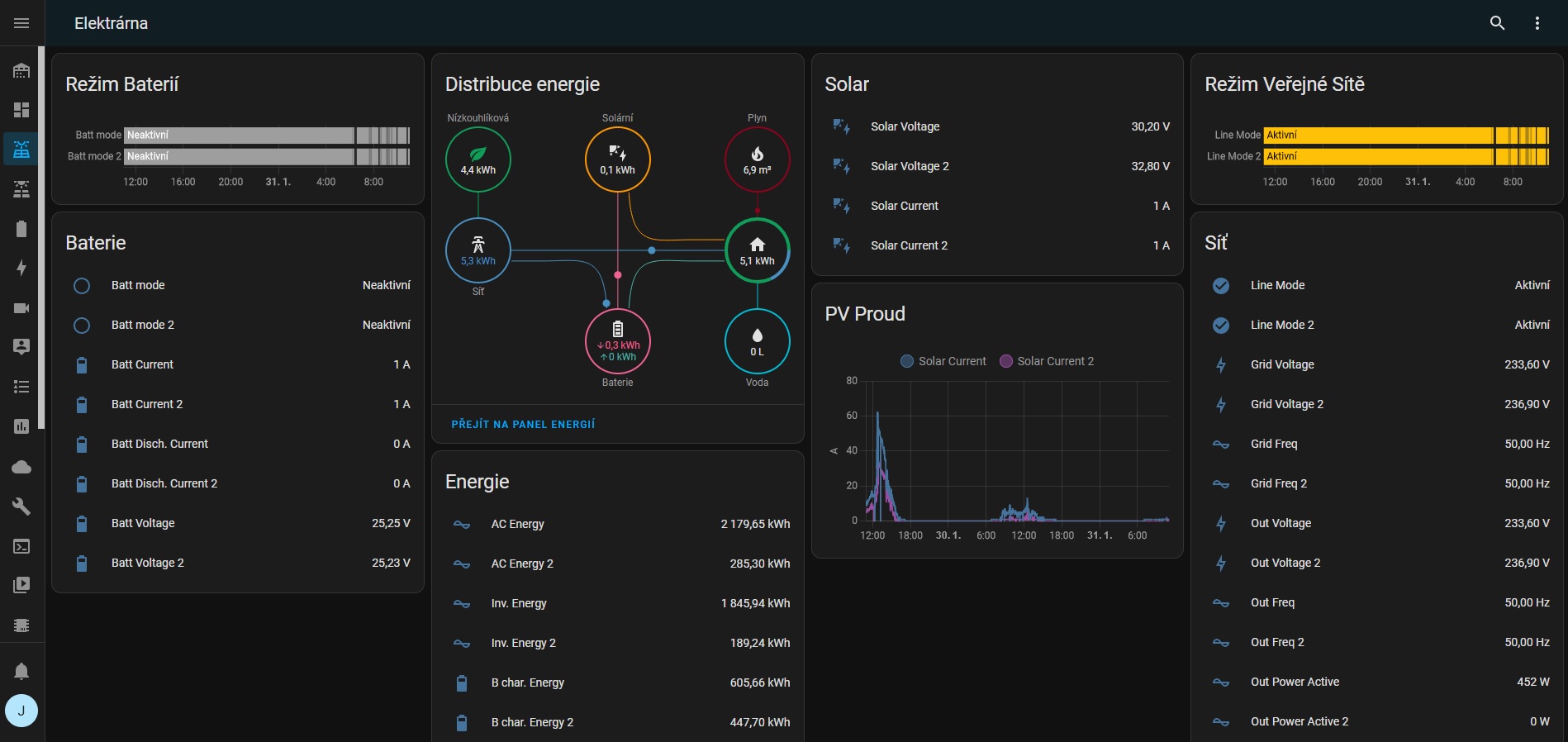Screen dimensions: 1568x742
Task: Click the battery circle in energy distribution
Action: click(618, 341)
